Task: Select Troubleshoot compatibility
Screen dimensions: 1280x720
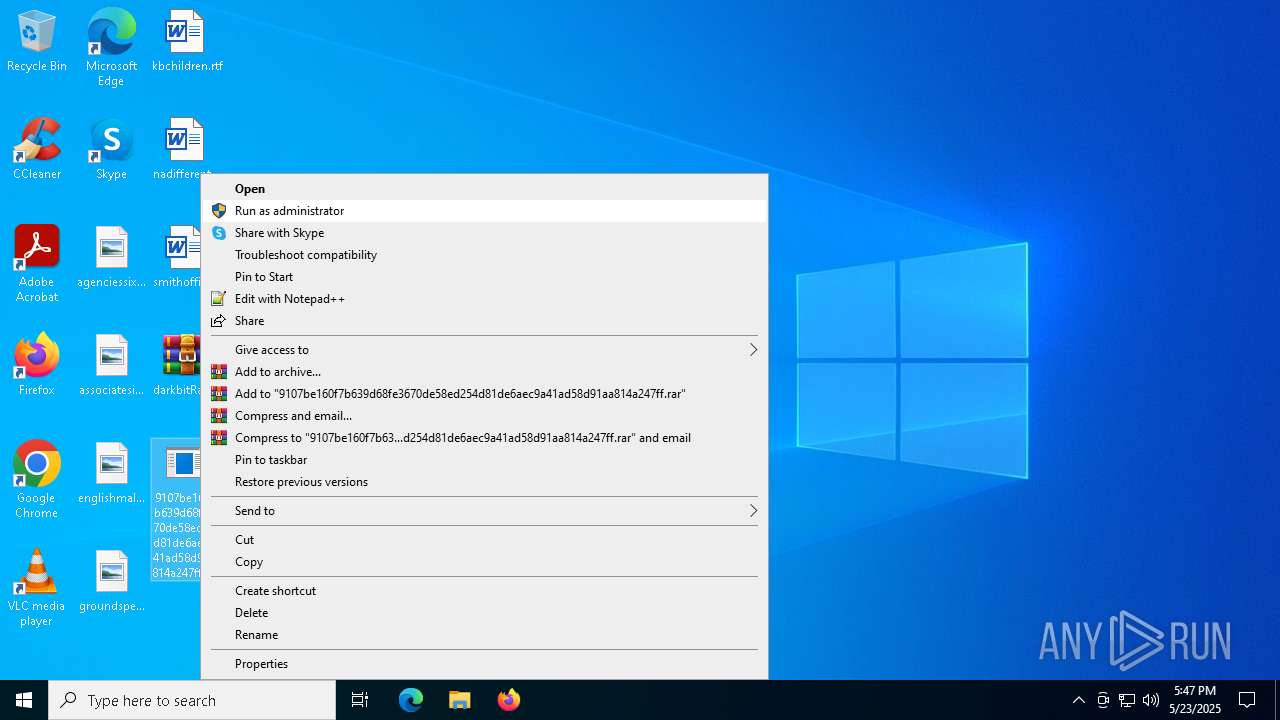Action: (484, 255)
